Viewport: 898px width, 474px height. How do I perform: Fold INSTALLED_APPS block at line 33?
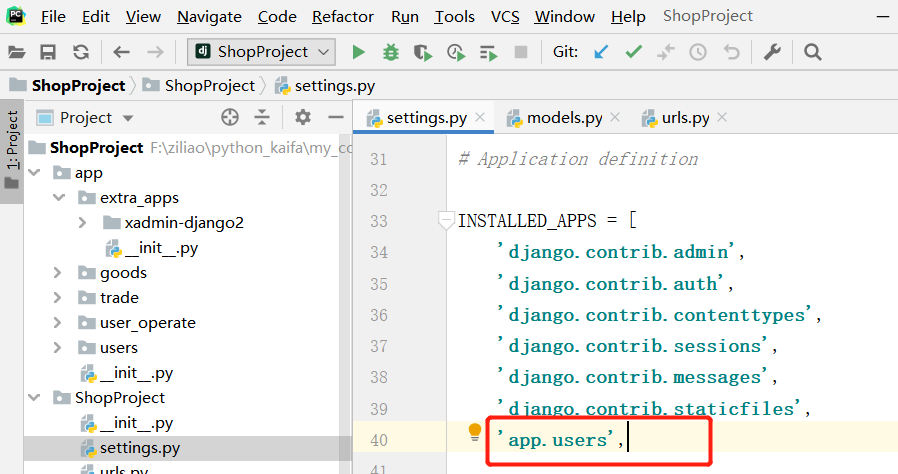446,220
